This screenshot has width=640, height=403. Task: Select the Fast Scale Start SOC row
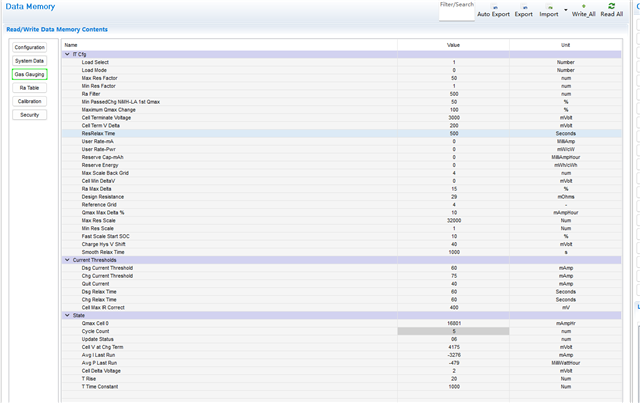click(342, 236)
